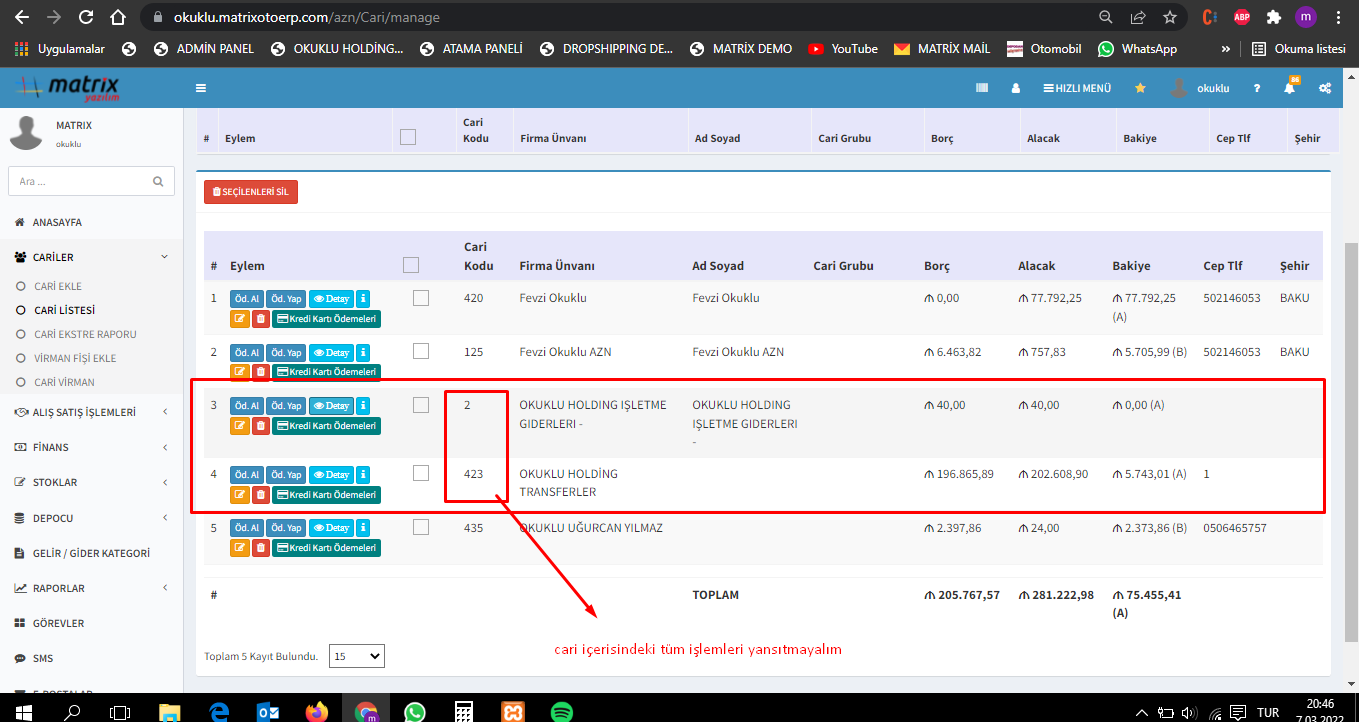Open the records-per-page dropdown showing 15
Image resolution: width=1359 pixels, height=722 pixels.
356,656
